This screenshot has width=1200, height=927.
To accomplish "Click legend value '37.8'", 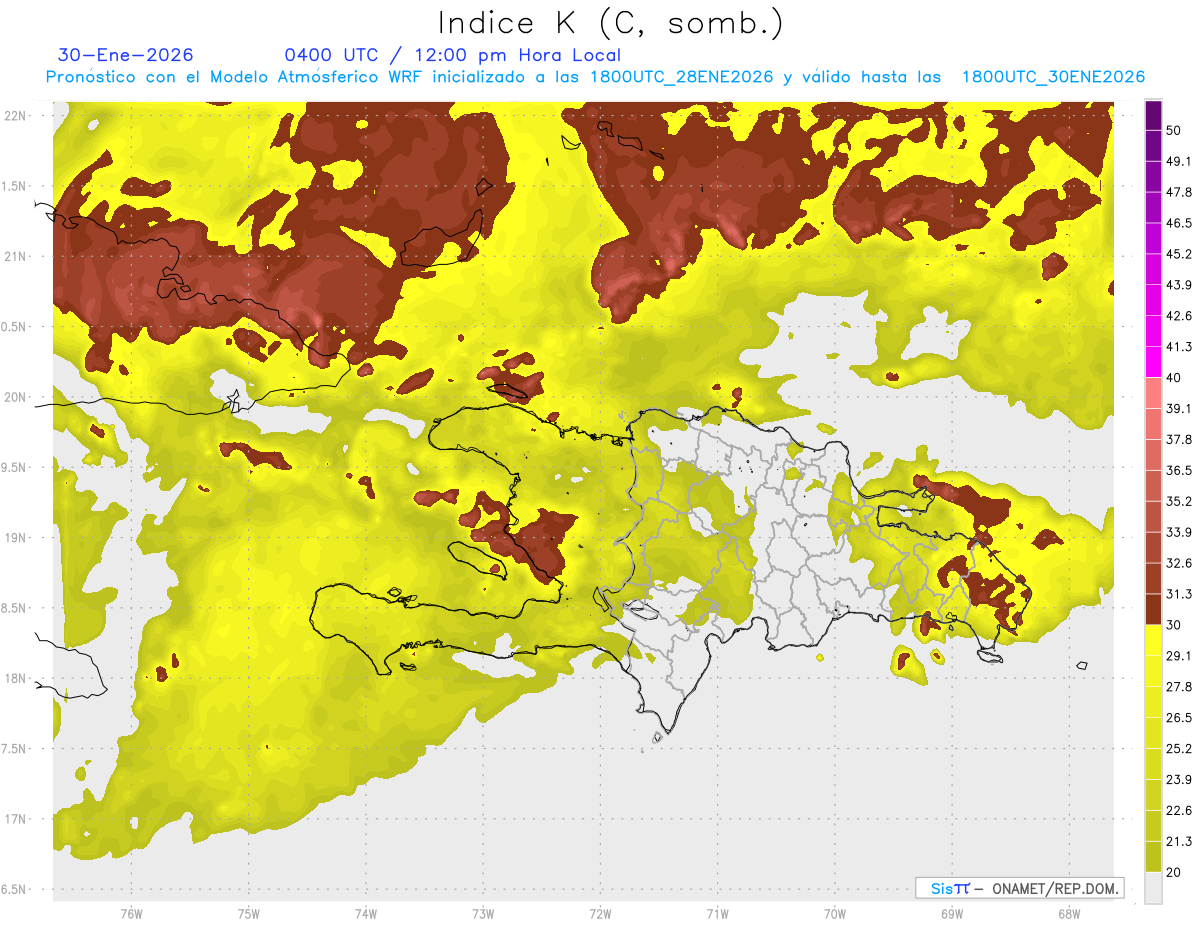I will [x=1179, y=439].
